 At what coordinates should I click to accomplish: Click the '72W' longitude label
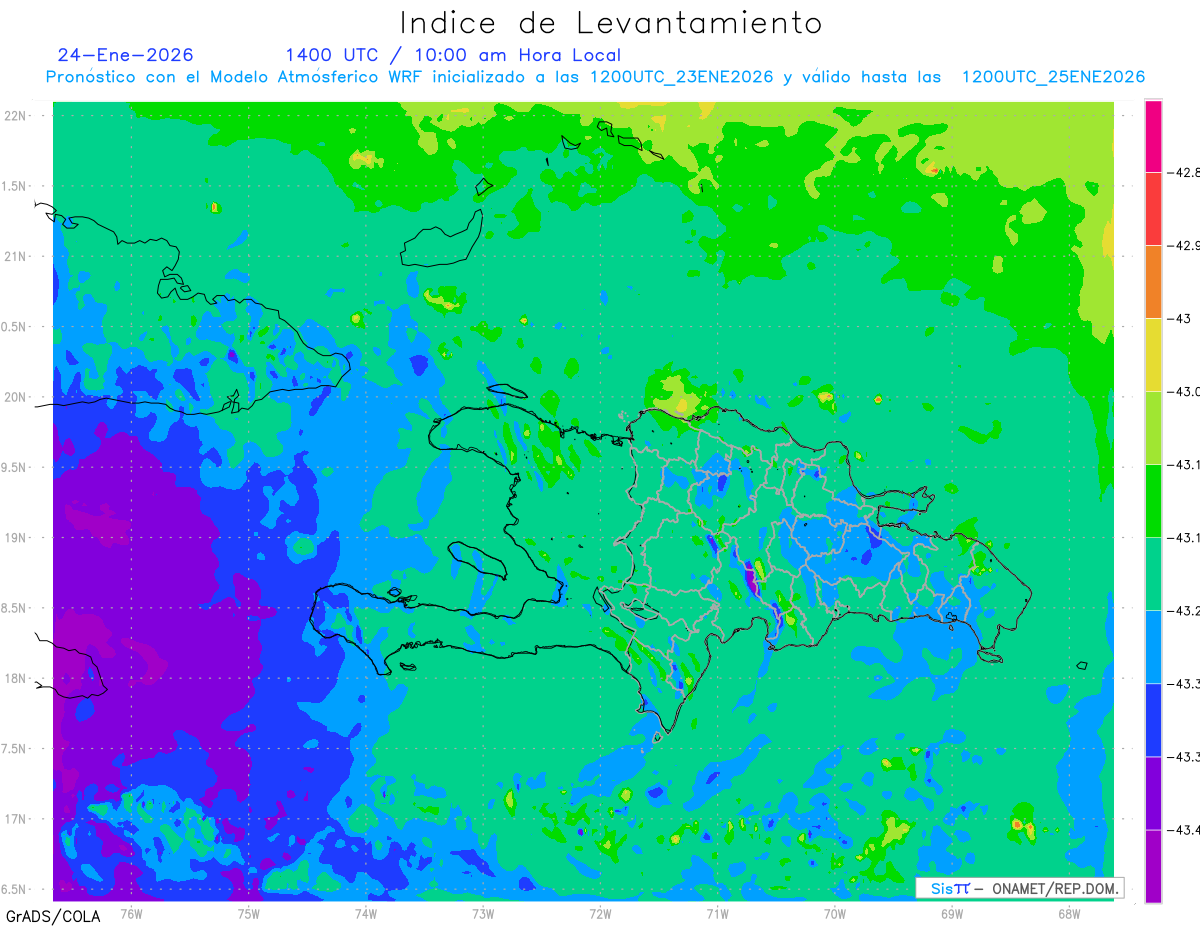click(x=600, y=913)
